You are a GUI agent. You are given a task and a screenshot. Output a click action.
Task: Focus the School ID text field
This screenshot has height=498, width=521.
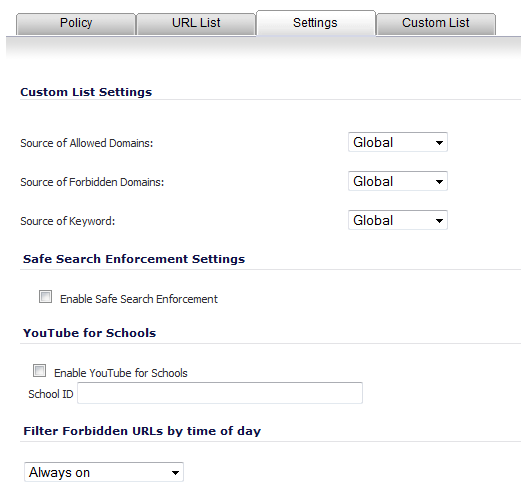tap(220, 393)
